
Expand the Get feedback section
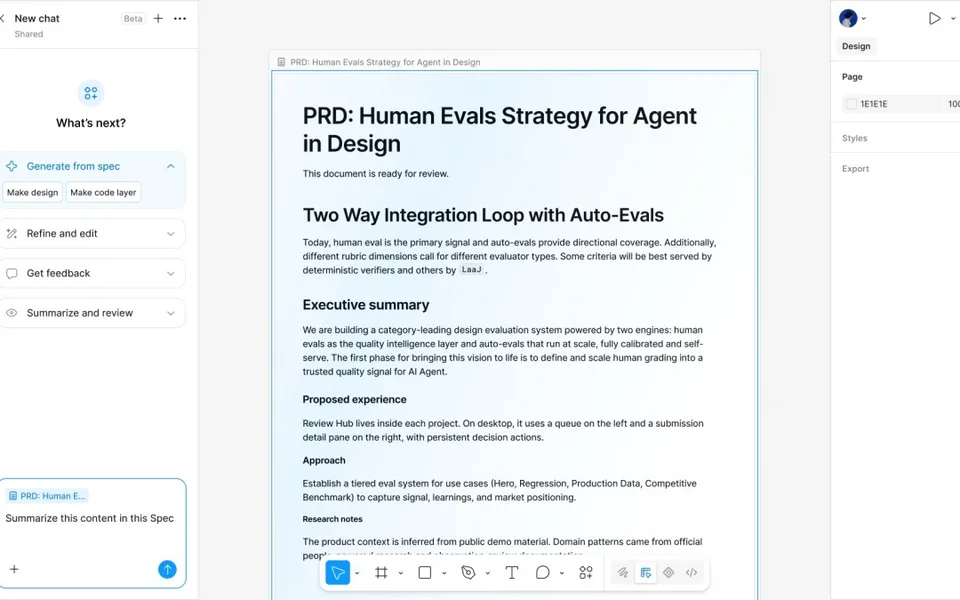click(171, 274)
